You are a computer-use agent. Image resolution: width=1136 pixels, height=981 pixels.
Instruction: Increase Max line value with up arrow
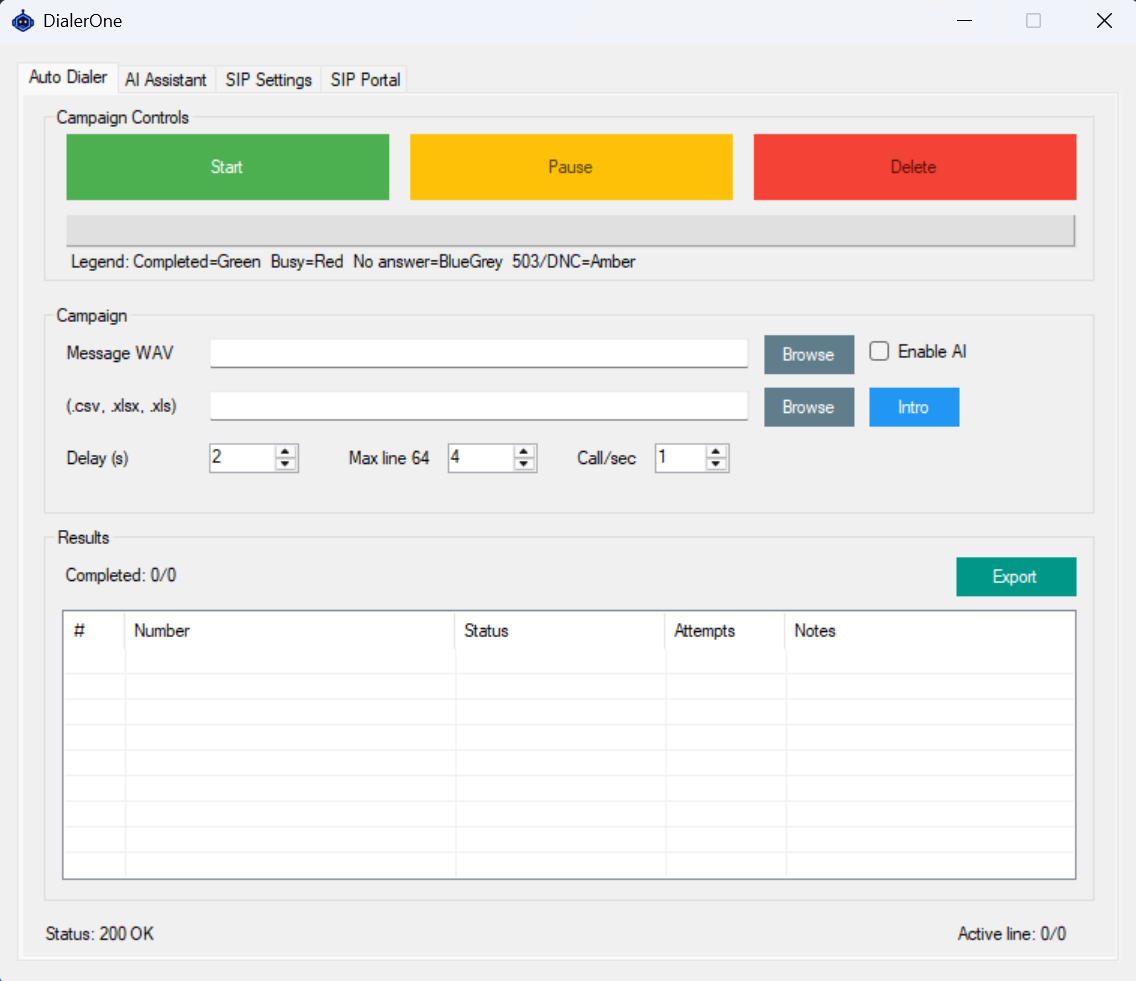pos(524,452)
